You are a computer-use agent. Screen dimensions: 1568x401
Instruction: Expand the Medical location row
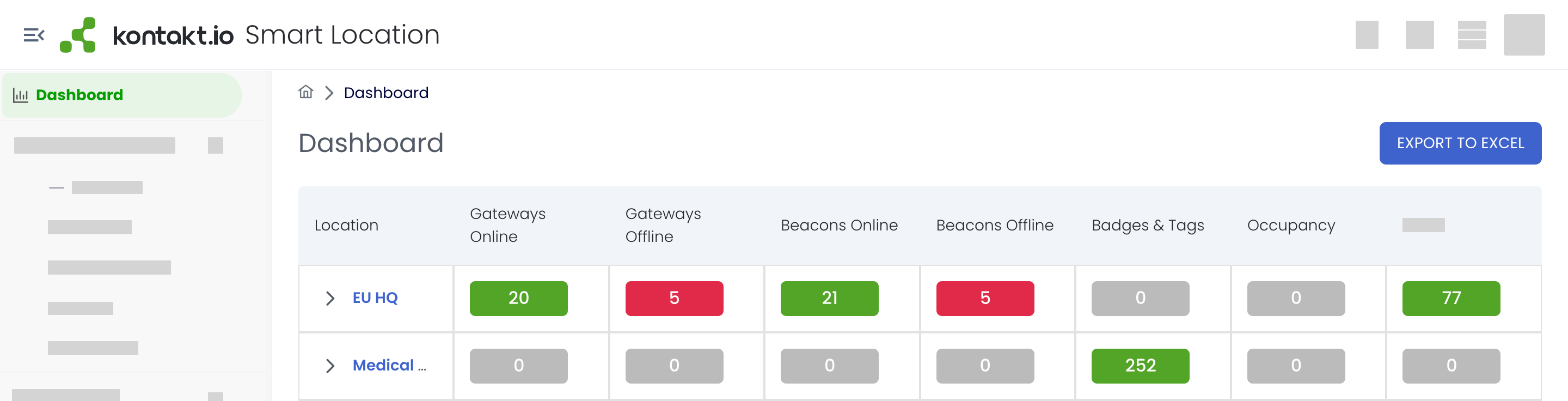[330, 366]
